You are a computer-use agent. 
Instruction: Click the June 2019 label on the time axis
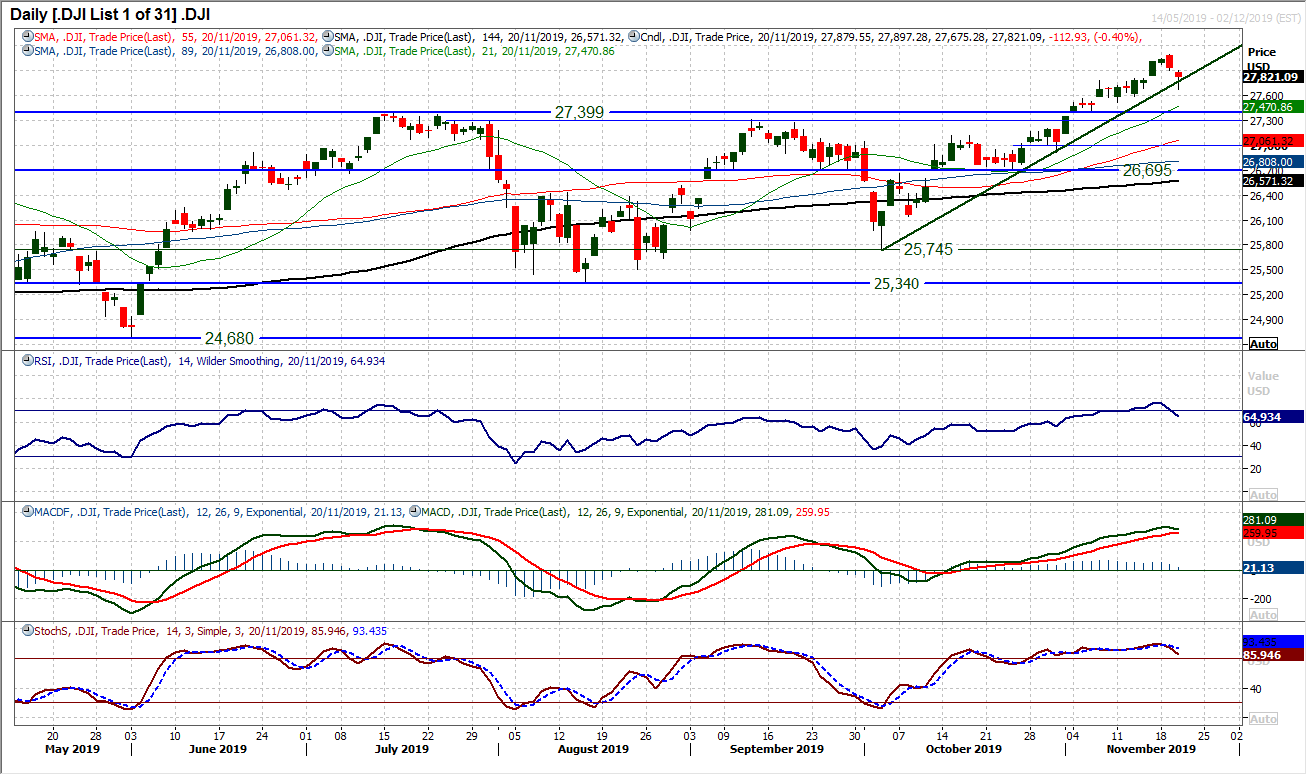[x=217, y=749]
